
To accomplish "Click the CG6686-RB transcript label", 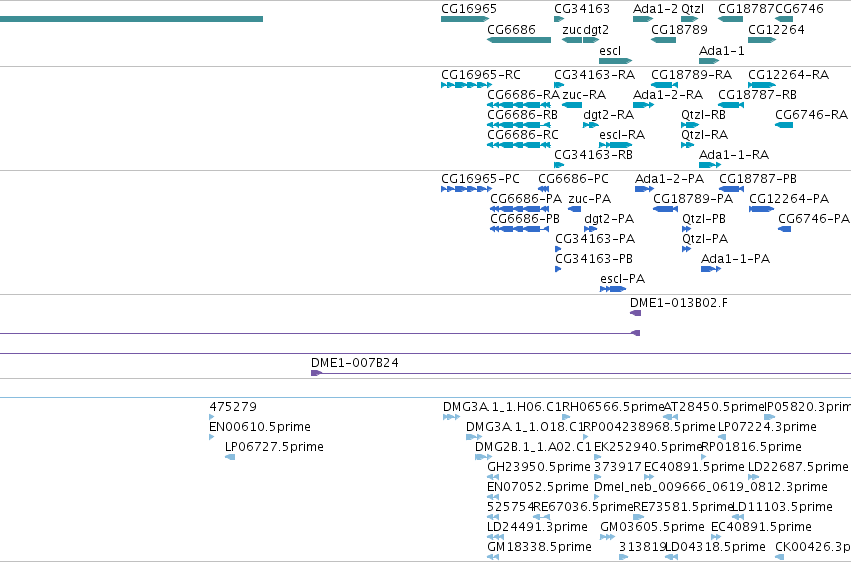I will click(523, 115).
